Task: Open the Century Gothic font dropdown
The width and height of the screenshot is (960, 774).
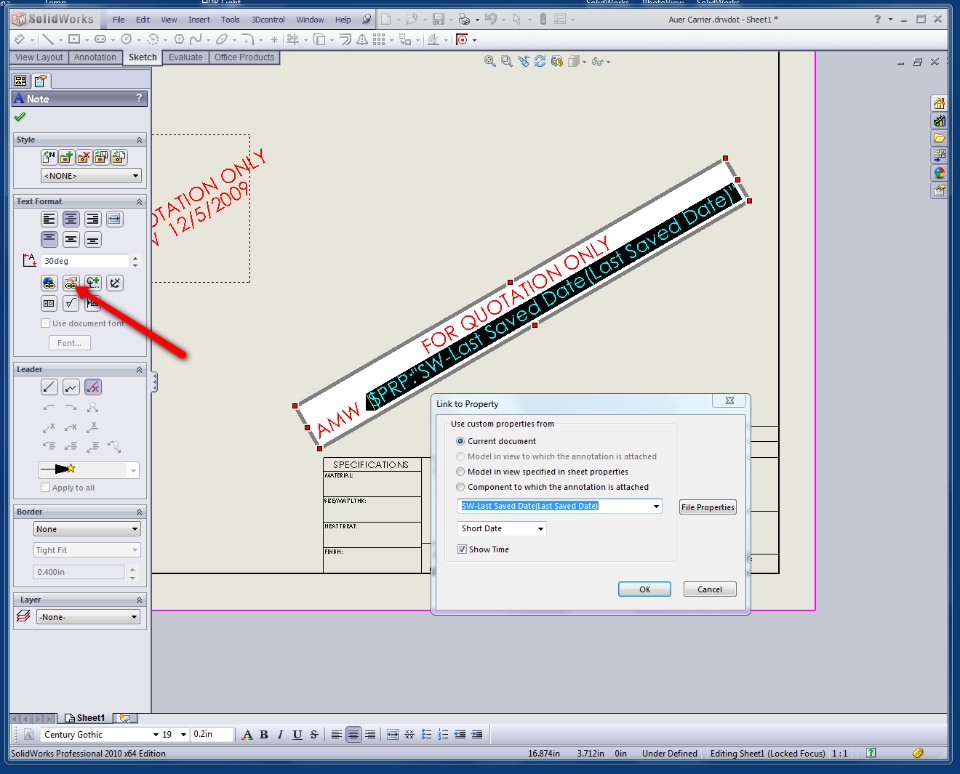Action: [x=156, y=734]
